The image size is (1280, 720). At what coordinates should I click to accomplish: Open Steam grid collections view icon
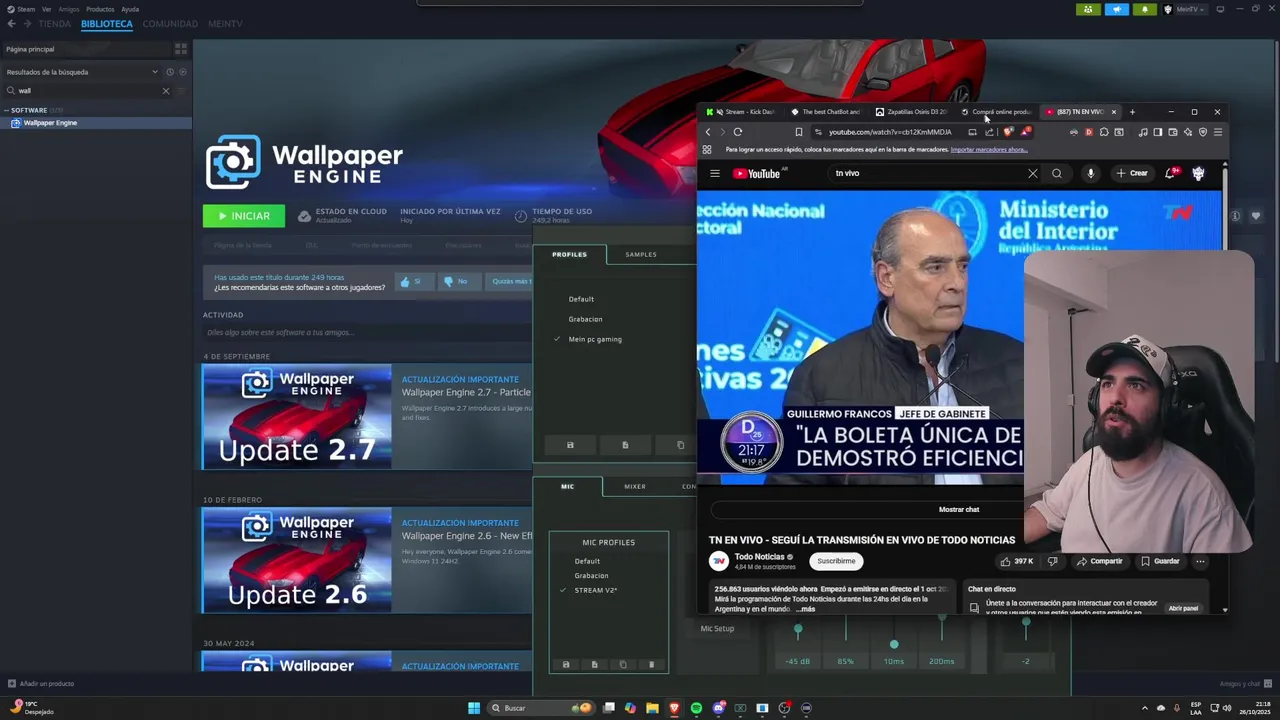click(x=181, y=48)
